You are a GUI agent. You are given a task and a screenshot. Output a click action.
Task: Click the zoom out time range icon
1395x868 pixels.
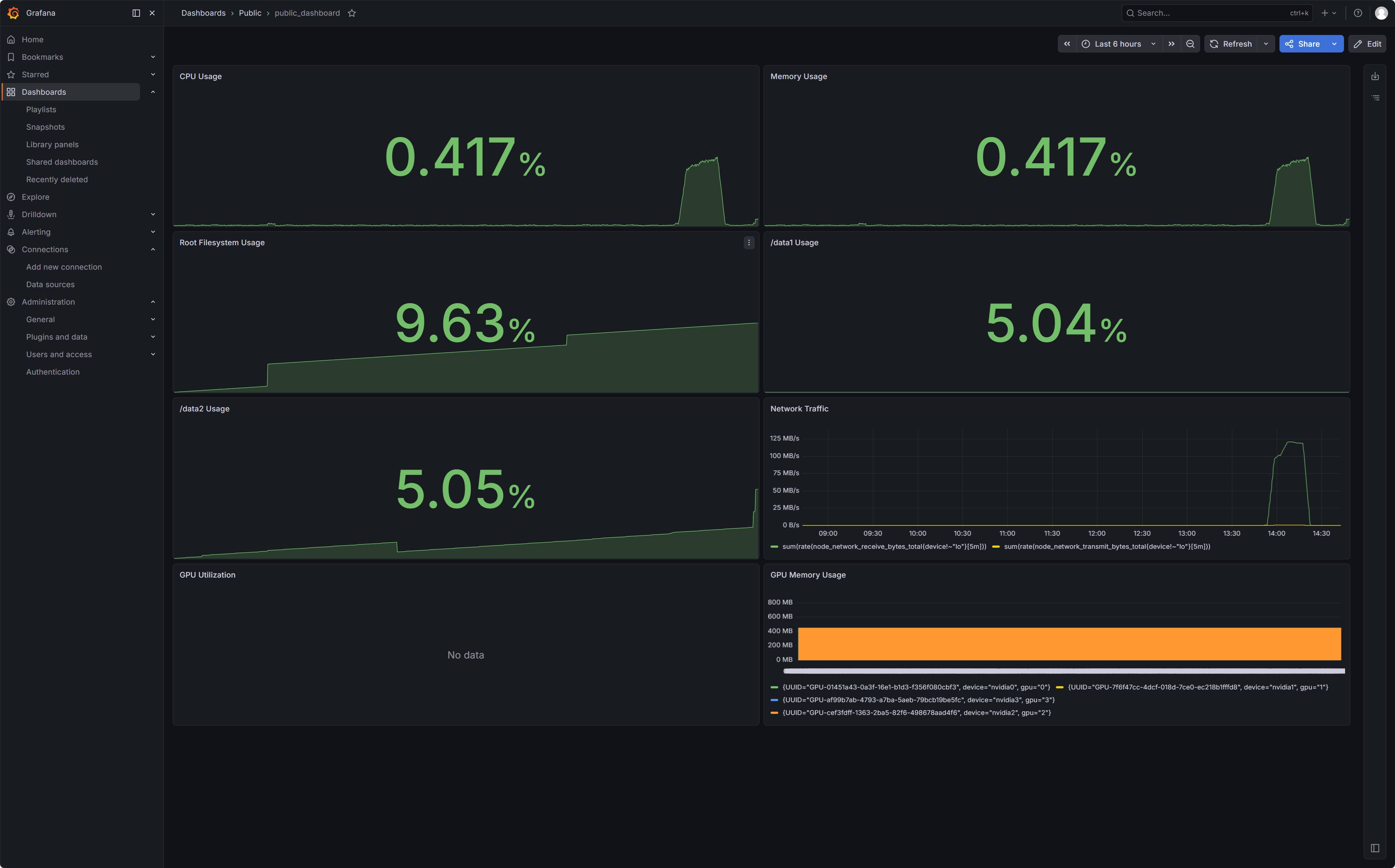coord(1190,44)
